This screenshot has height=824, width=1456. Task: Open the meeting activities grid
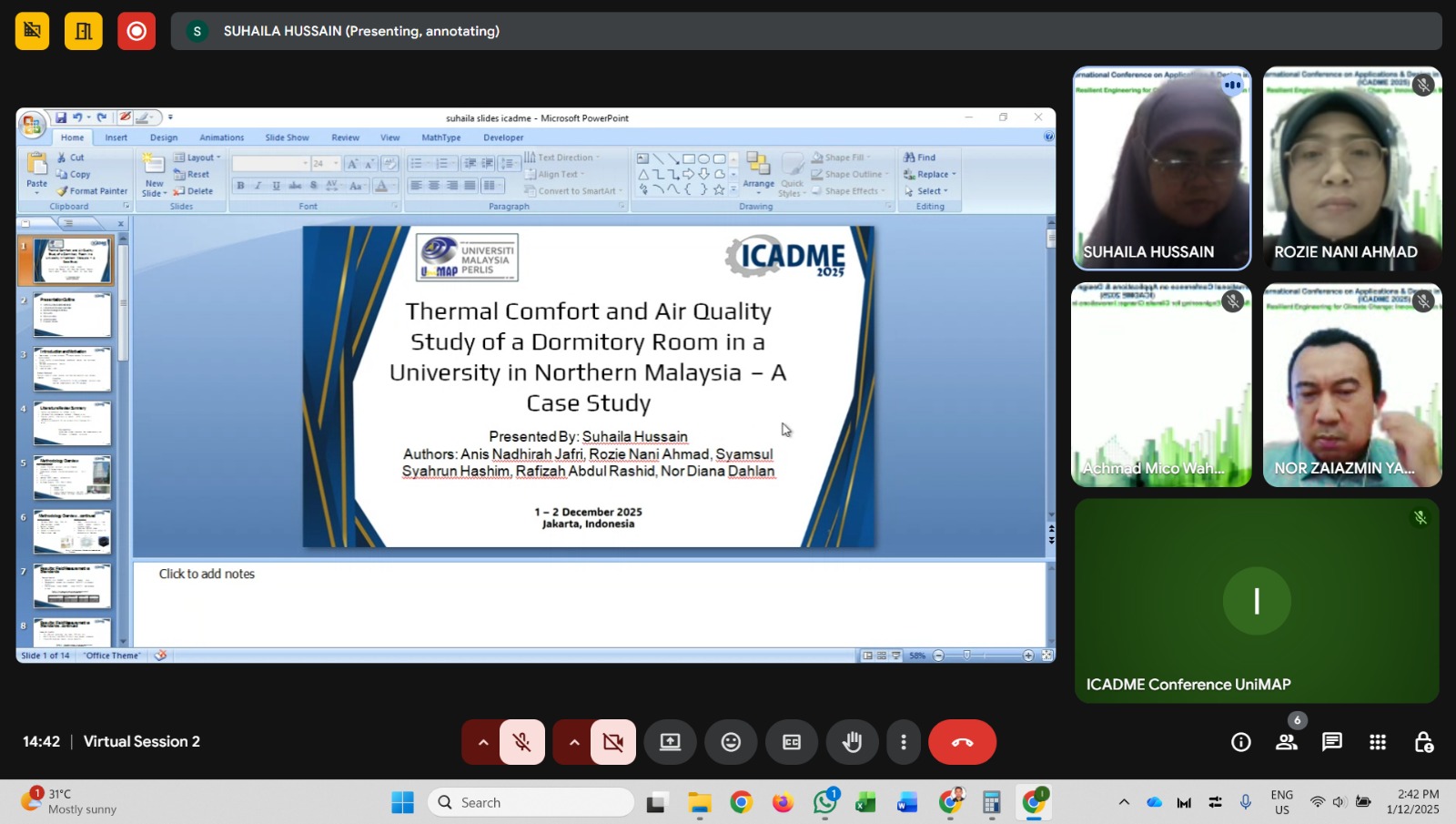(x=1378, y=742)
